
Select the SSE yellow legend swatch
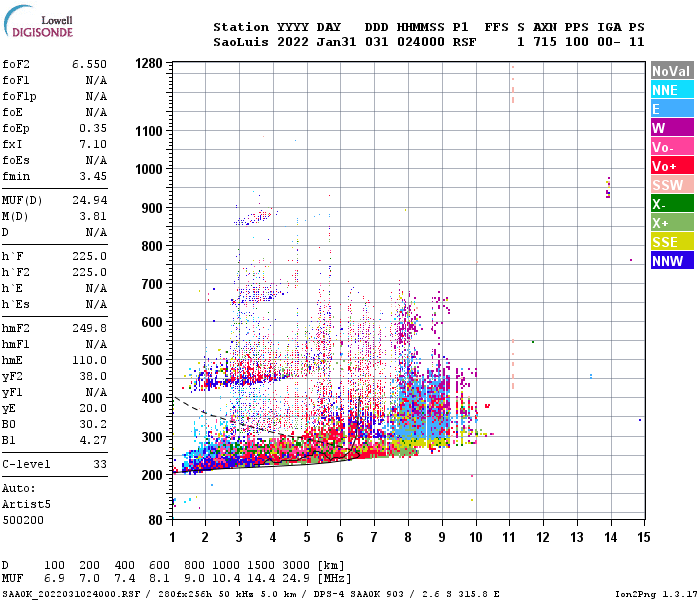672,242
